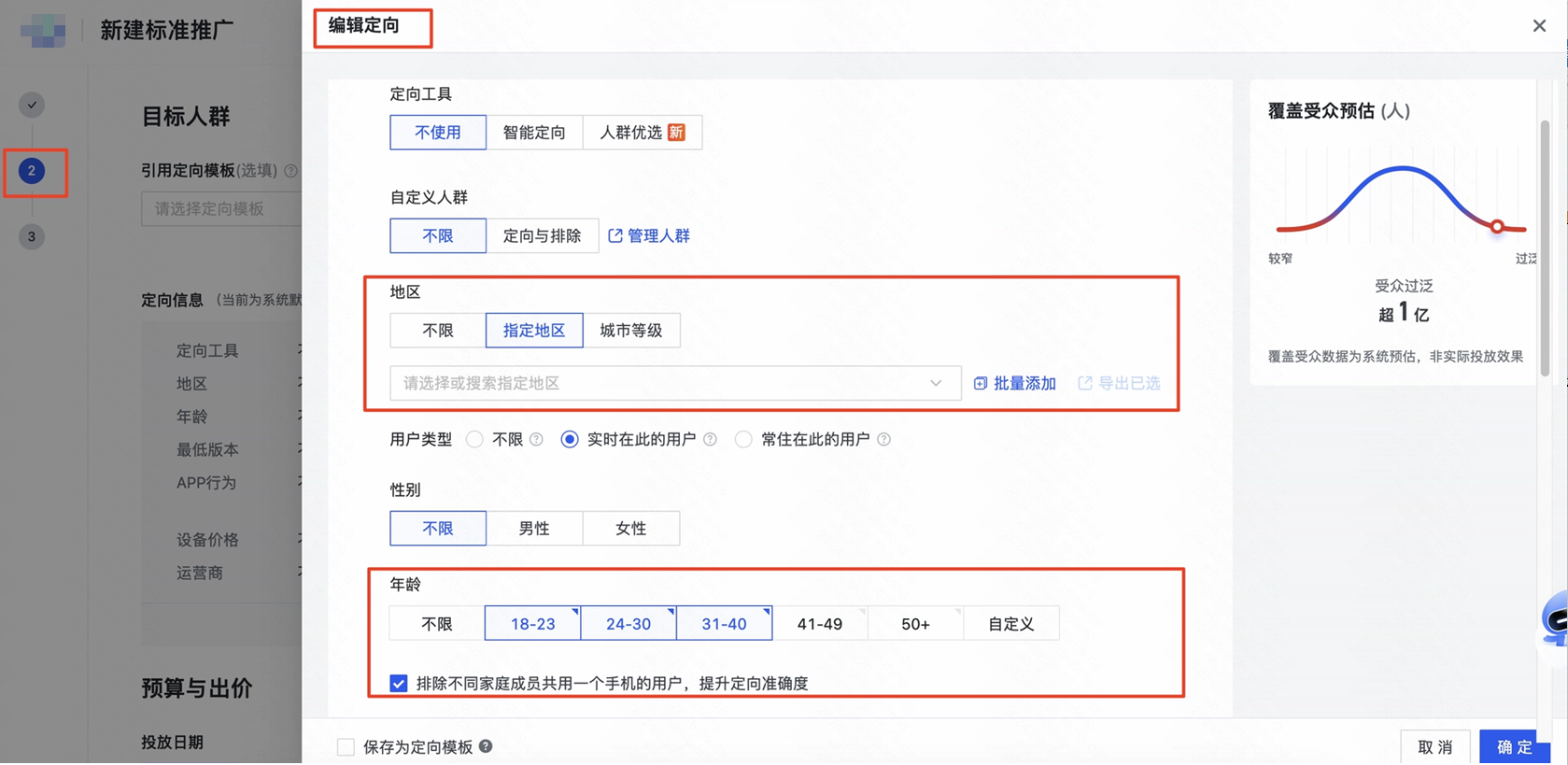Close the 编辑定向 dialog
Image resolution: width=1568 pixels, height=765 pixels.
click(x=1539, y=26)
